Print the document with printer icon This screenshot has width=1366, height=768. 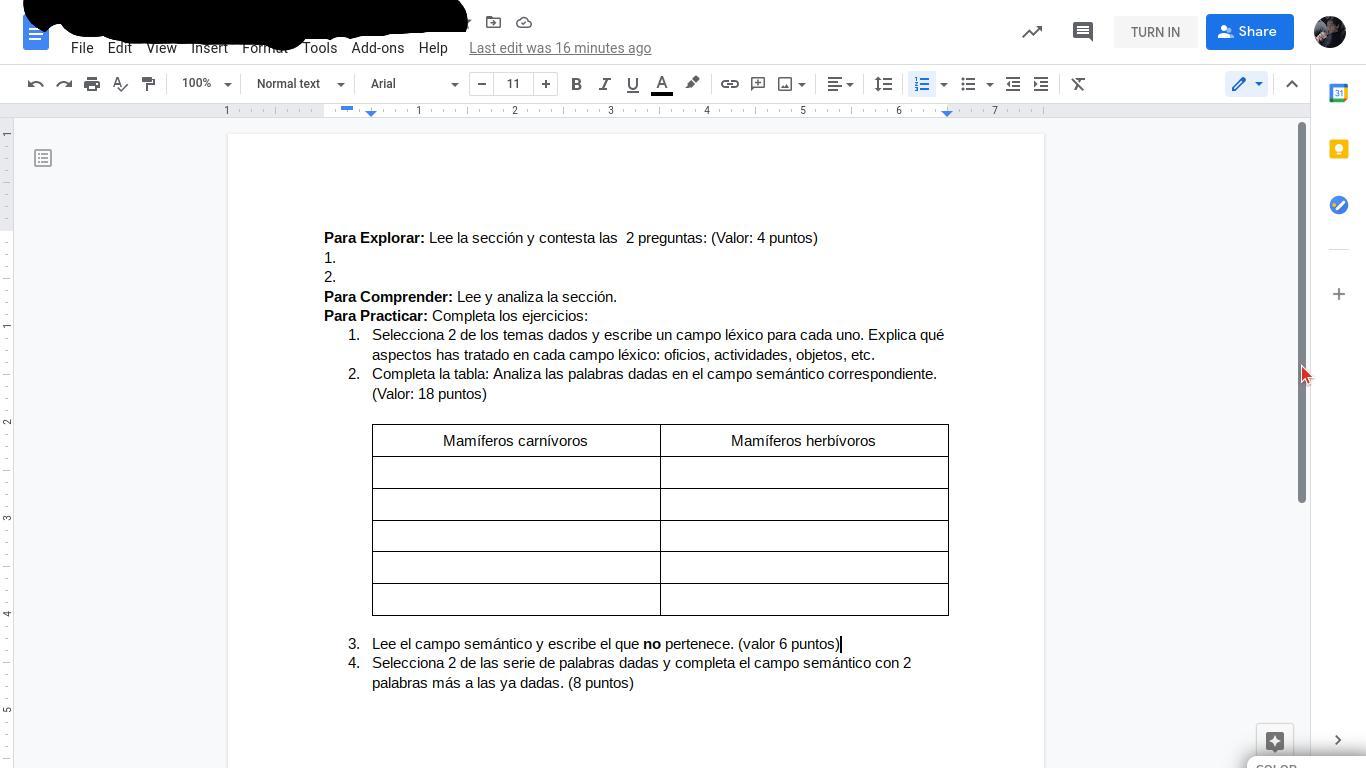tap(92, 84)
